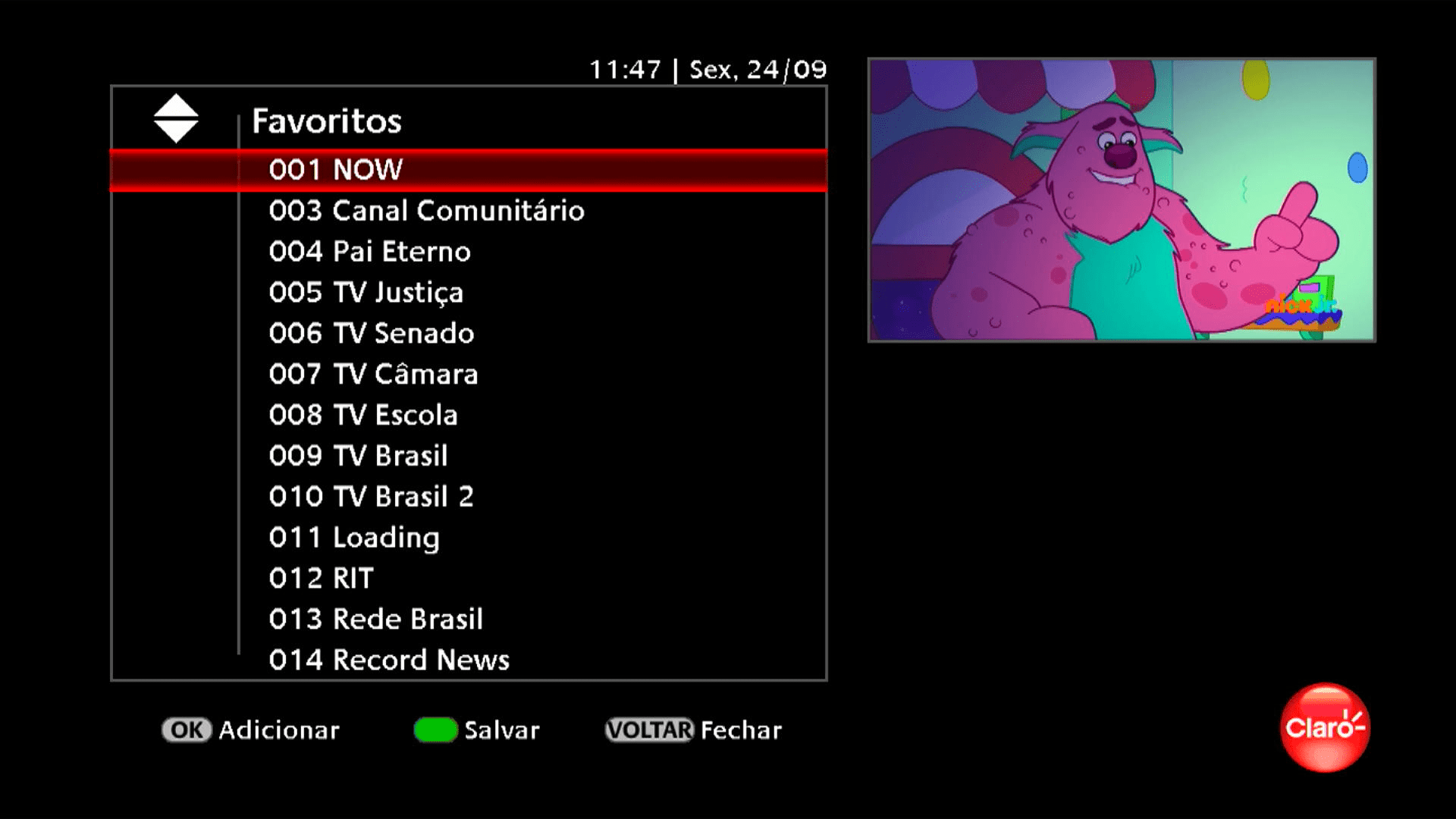Select channel 001 NOW
1456x819 pixels.
coord(469,169)
